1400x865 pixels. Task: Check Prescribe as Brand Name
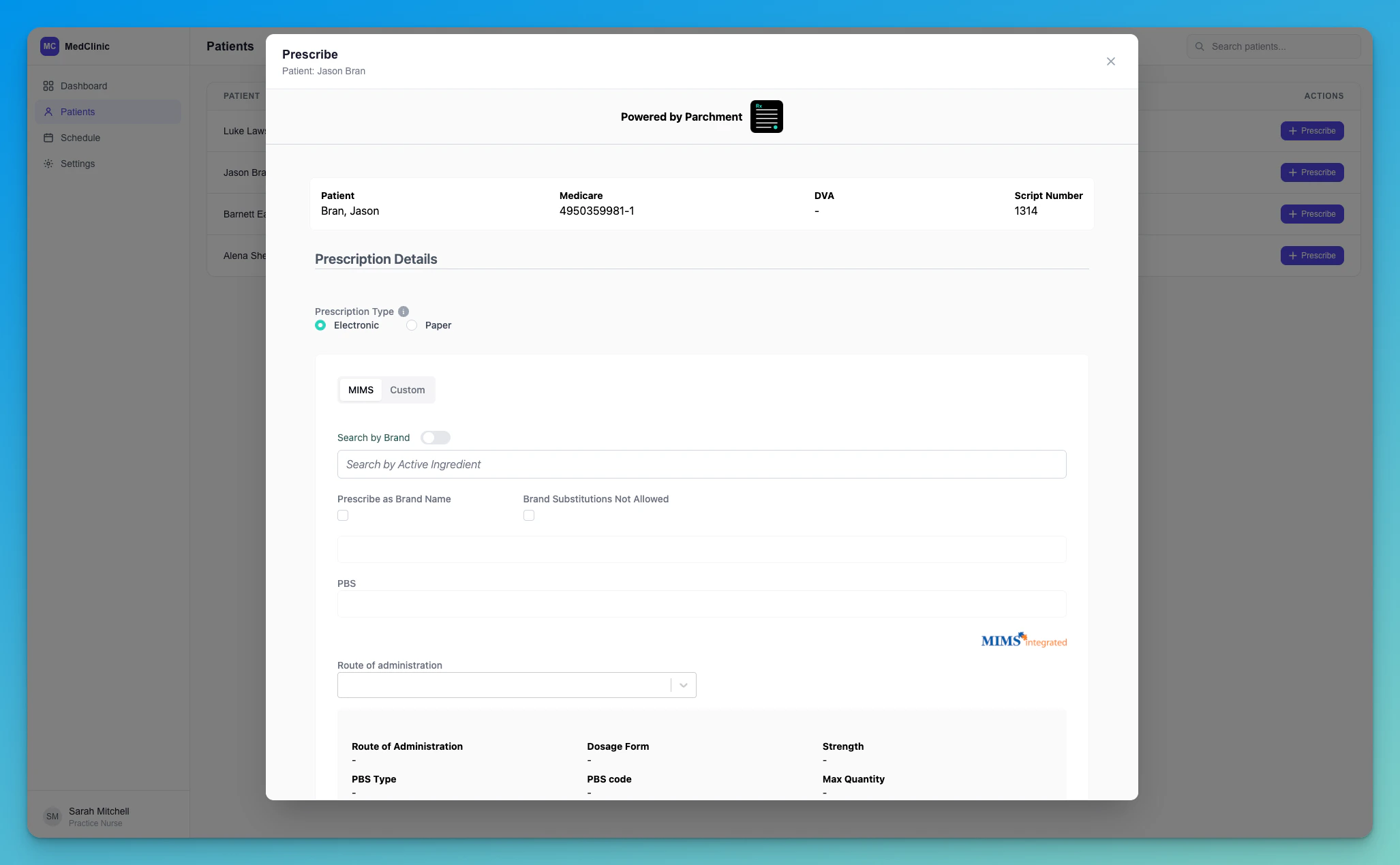tap(343, 515)
